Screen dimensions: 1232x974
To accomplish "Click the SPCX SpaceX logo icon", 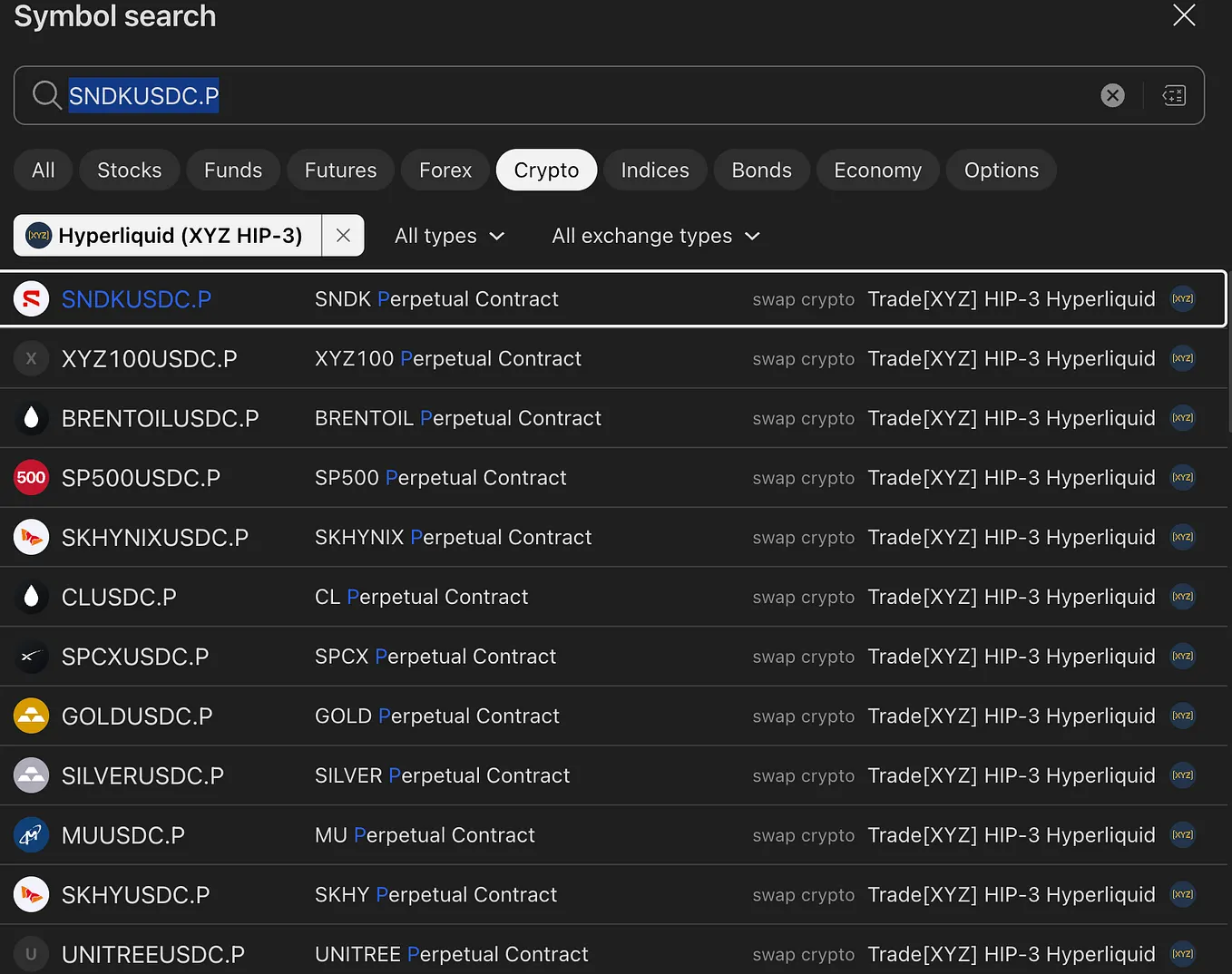I will pyautogui.click(x=31, y=657).
